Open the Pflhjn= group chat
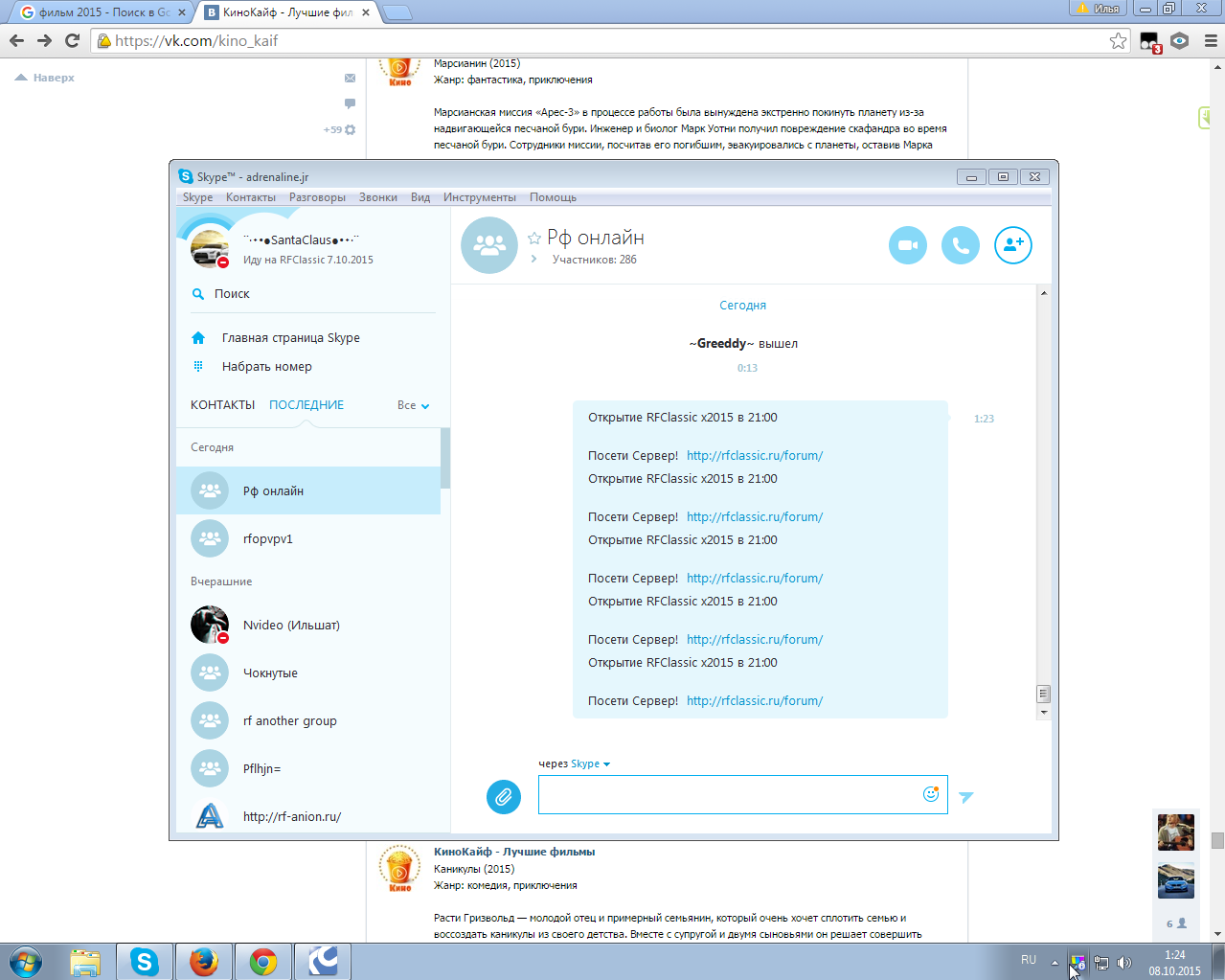Image resolution: width=1225 pixels, height=980 pixels. [x=308, y=768]
